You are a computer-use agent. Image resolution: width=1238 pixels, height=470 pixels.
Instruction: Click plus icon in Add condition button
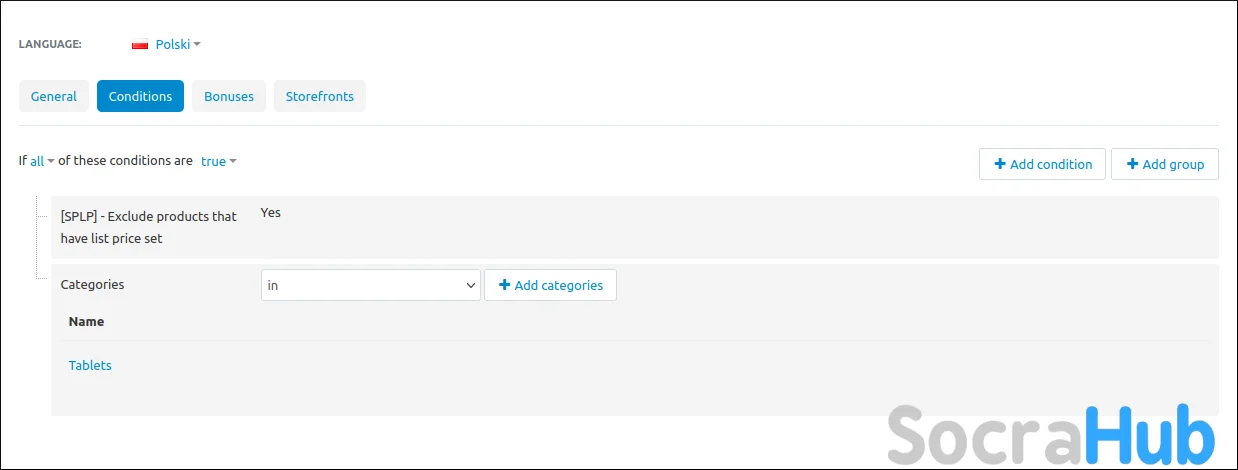tap(999, 164)
